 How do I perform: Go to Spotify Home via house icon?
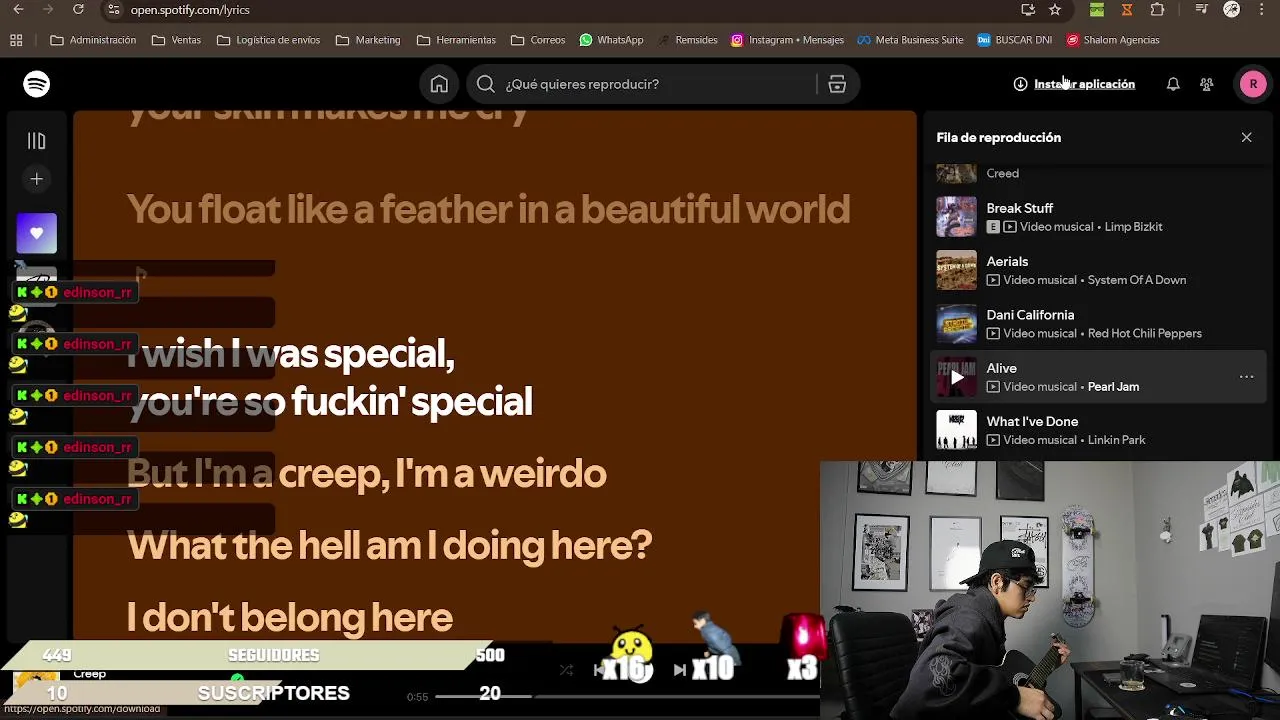pyautogui.click(x=439, y=84)
